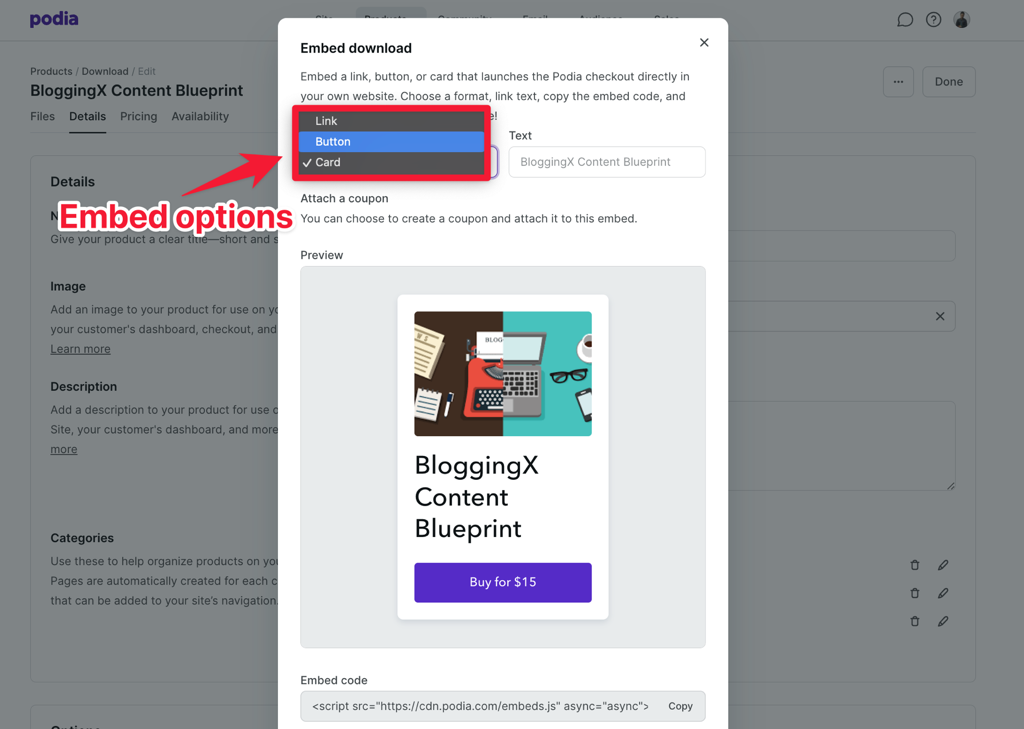Clear the field using the X icon
This screenshot has height=729, width=1024.
[x=940, y=316]
